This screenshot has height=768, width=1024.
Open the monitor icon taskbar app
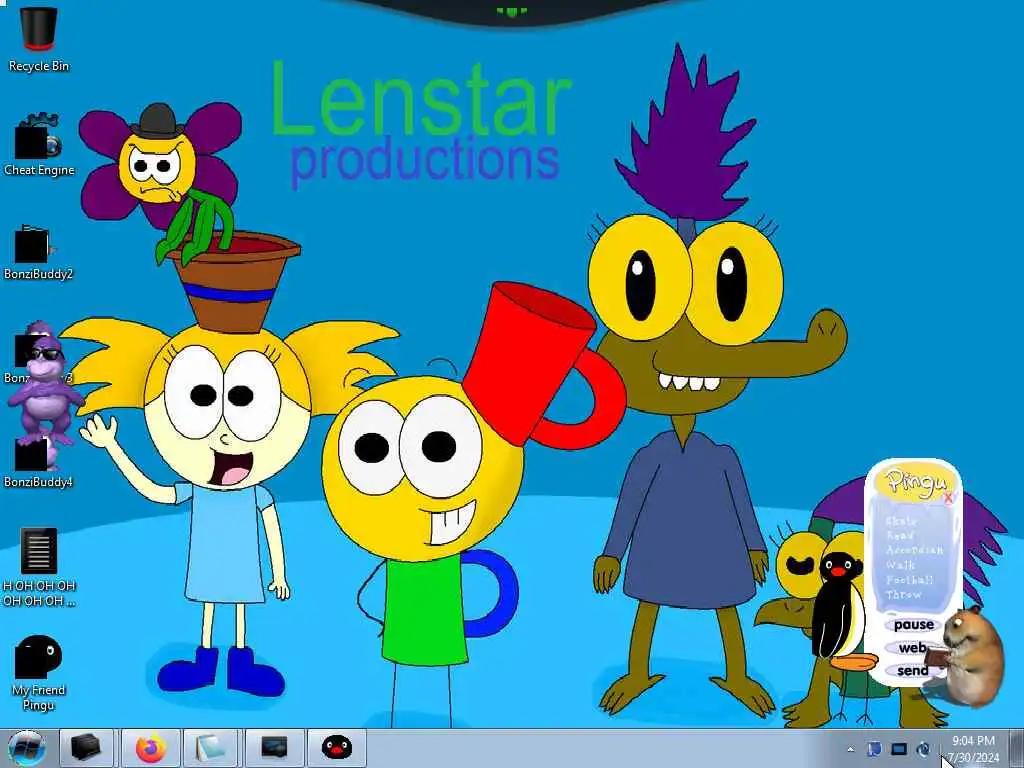coord(274,748)
